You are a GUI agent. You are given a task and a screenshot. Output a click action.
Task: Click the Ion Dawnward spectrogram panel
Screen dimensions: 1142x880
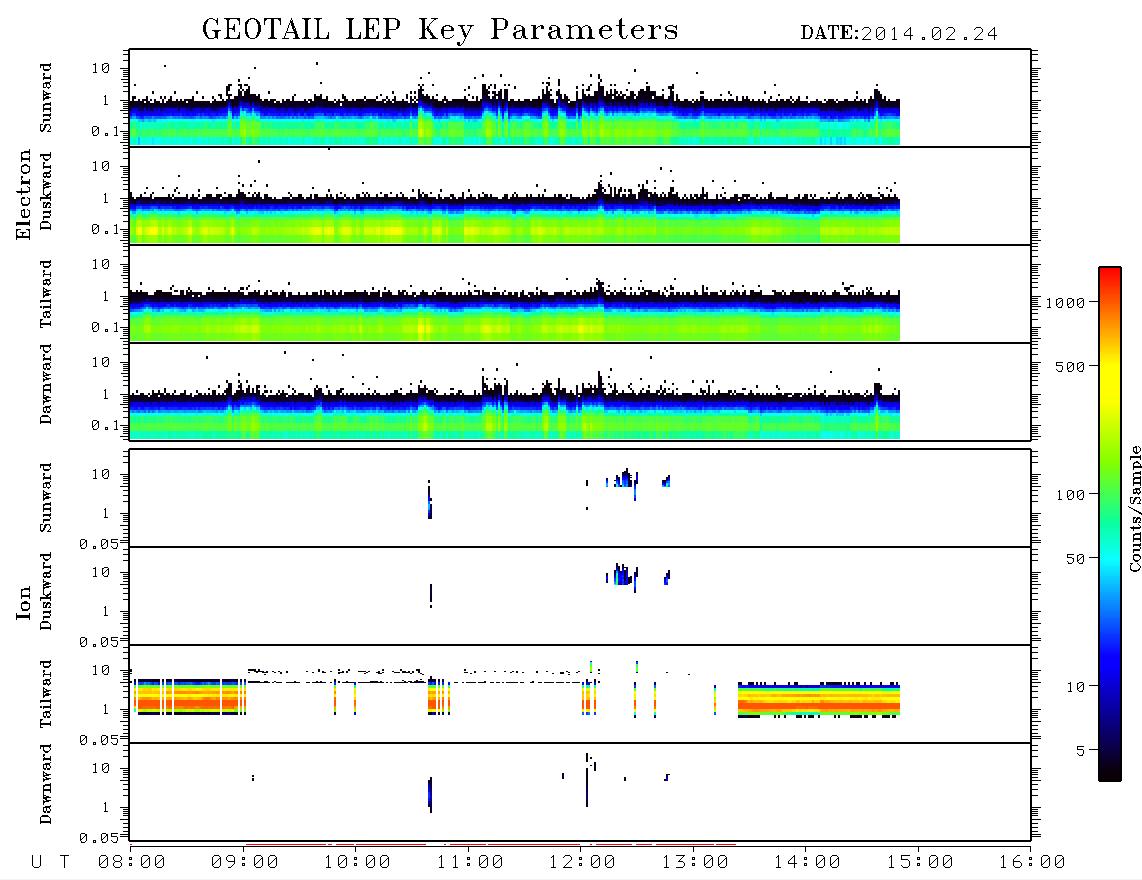(x=580, y=792)
